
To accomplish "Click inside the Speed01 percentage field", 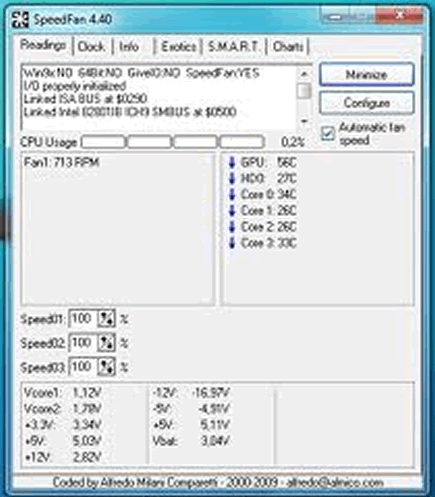I will [x=83, y=319].
